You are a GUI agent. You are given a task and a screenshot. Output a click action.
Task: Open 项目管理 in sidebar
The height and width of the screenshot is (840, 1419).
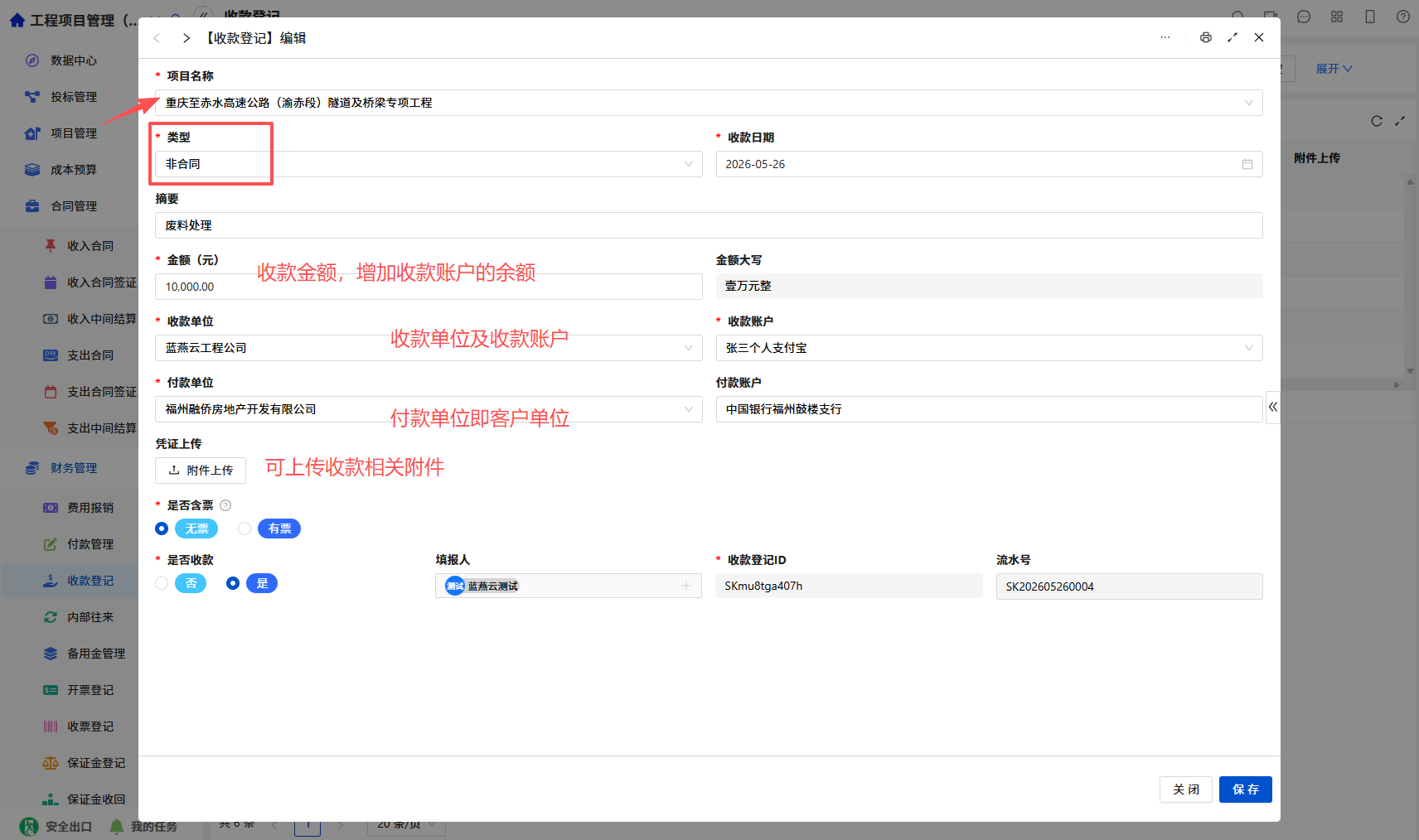[73, 133]
